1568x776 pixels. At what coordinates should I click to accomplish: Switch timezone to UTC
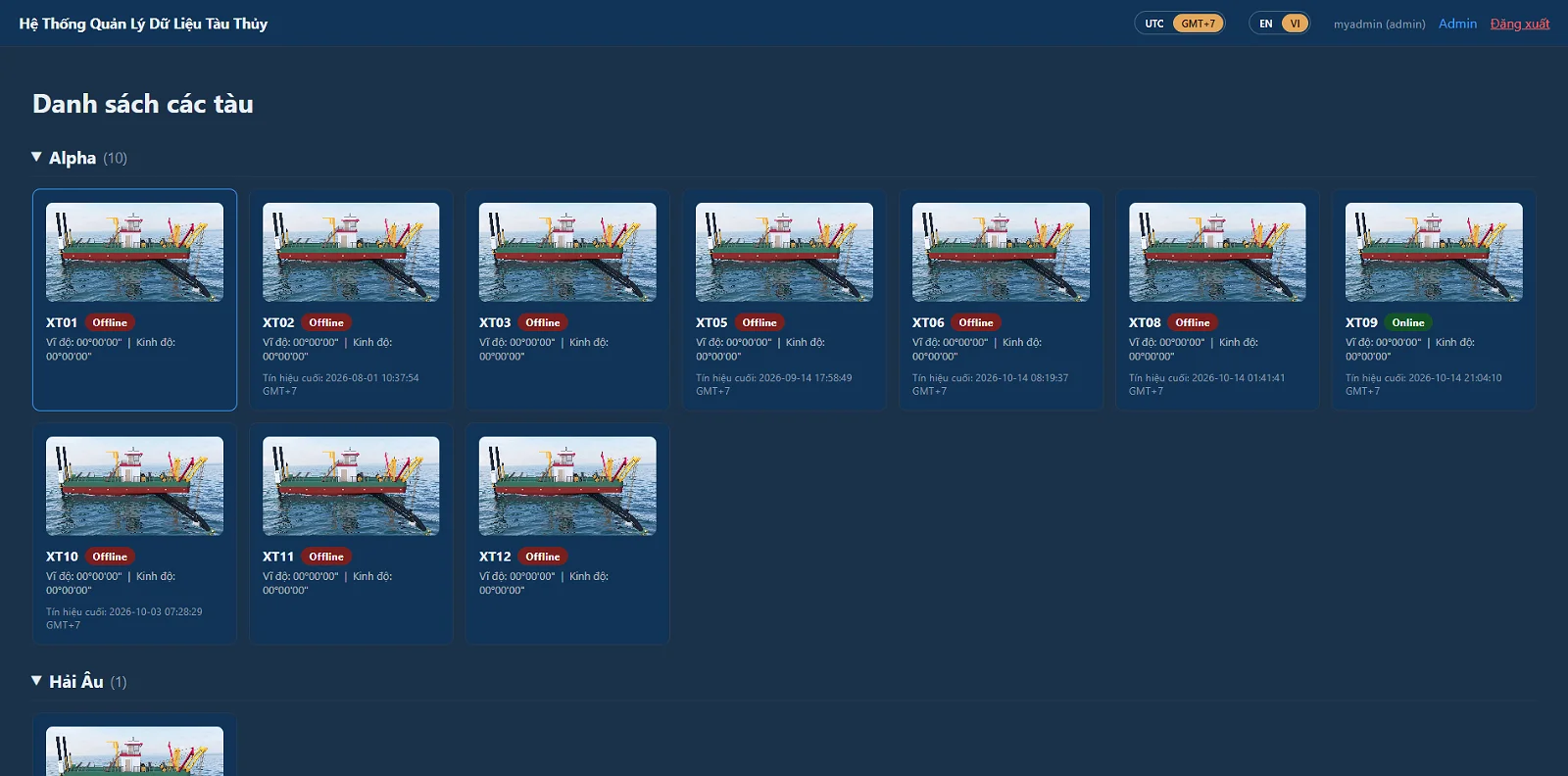[x=1154, y=24]
